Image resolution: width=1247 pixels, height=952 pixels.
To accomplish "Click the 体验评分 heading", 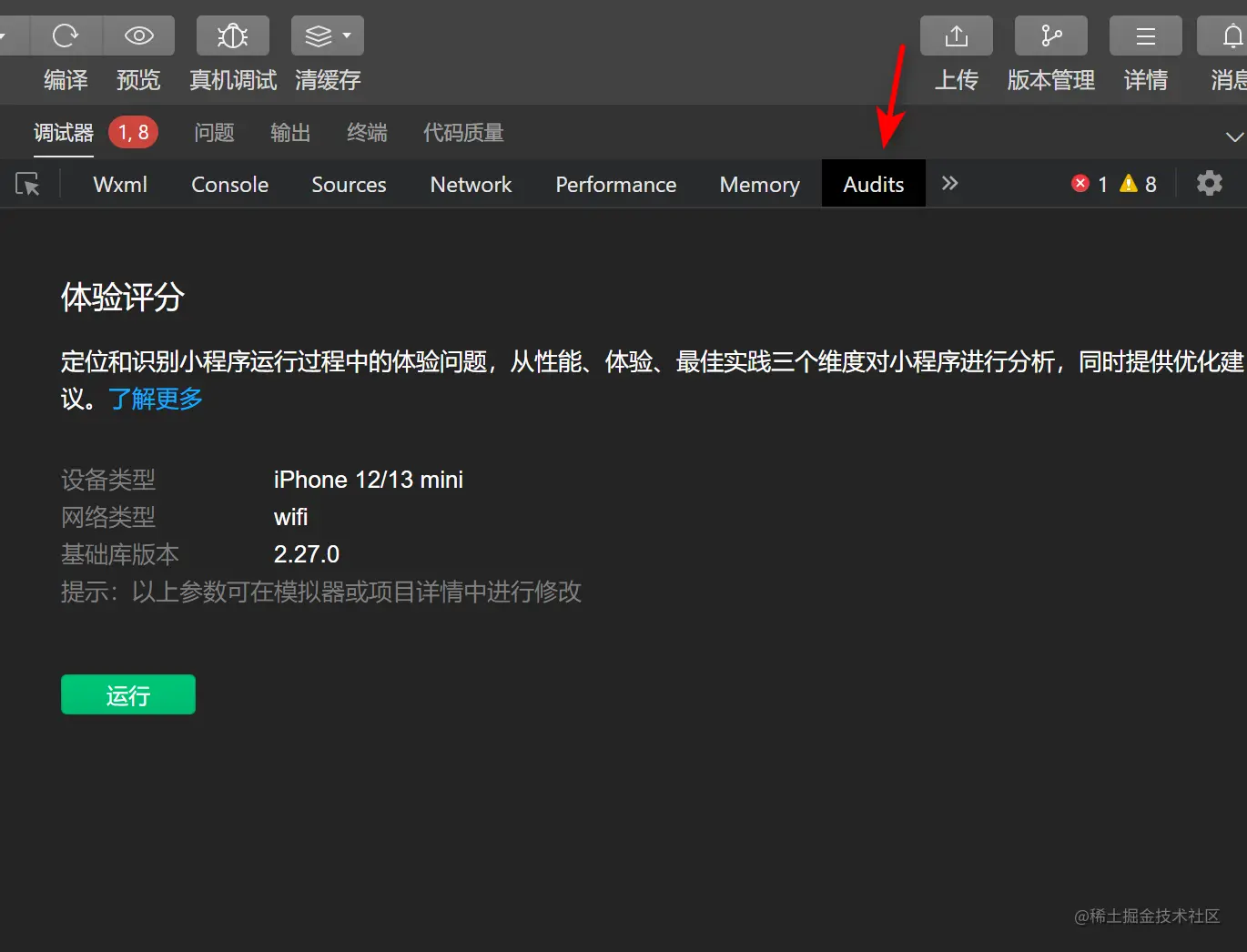I will pyautogui.click(x=123, y=297).
